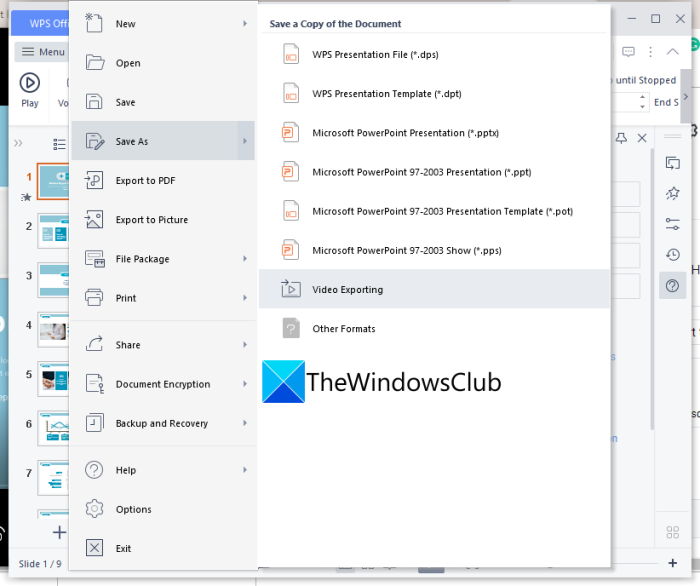Expand the Document Encryption submenu arrow

click(245, 384)
